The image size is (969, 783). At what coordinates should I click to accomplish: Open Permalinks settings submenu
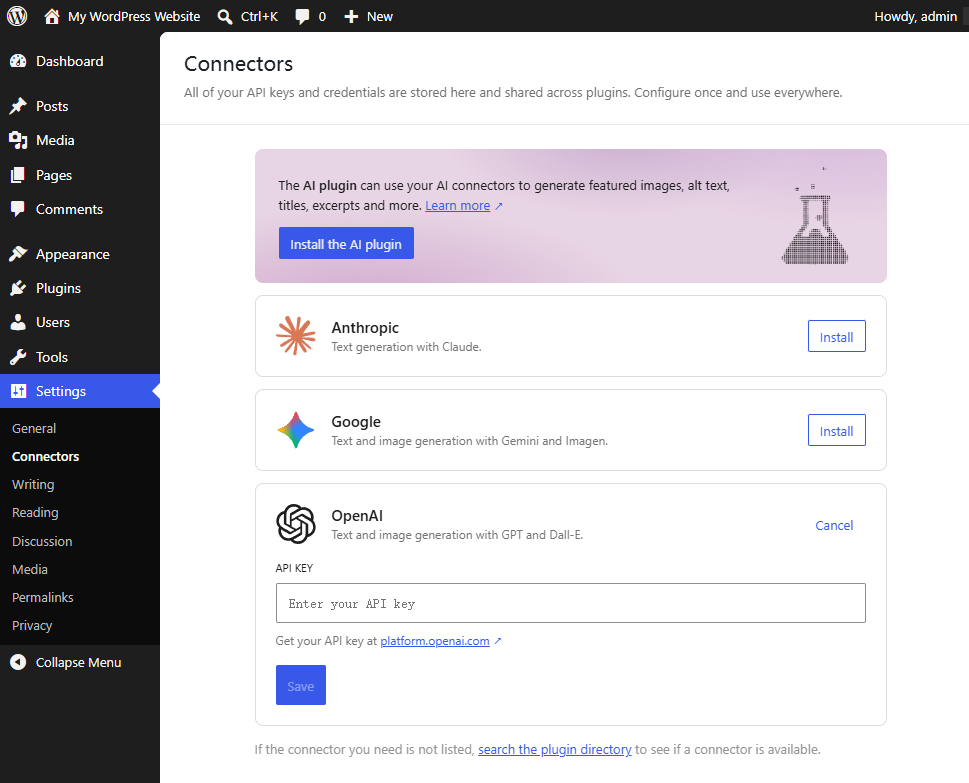tap(43, 597)
